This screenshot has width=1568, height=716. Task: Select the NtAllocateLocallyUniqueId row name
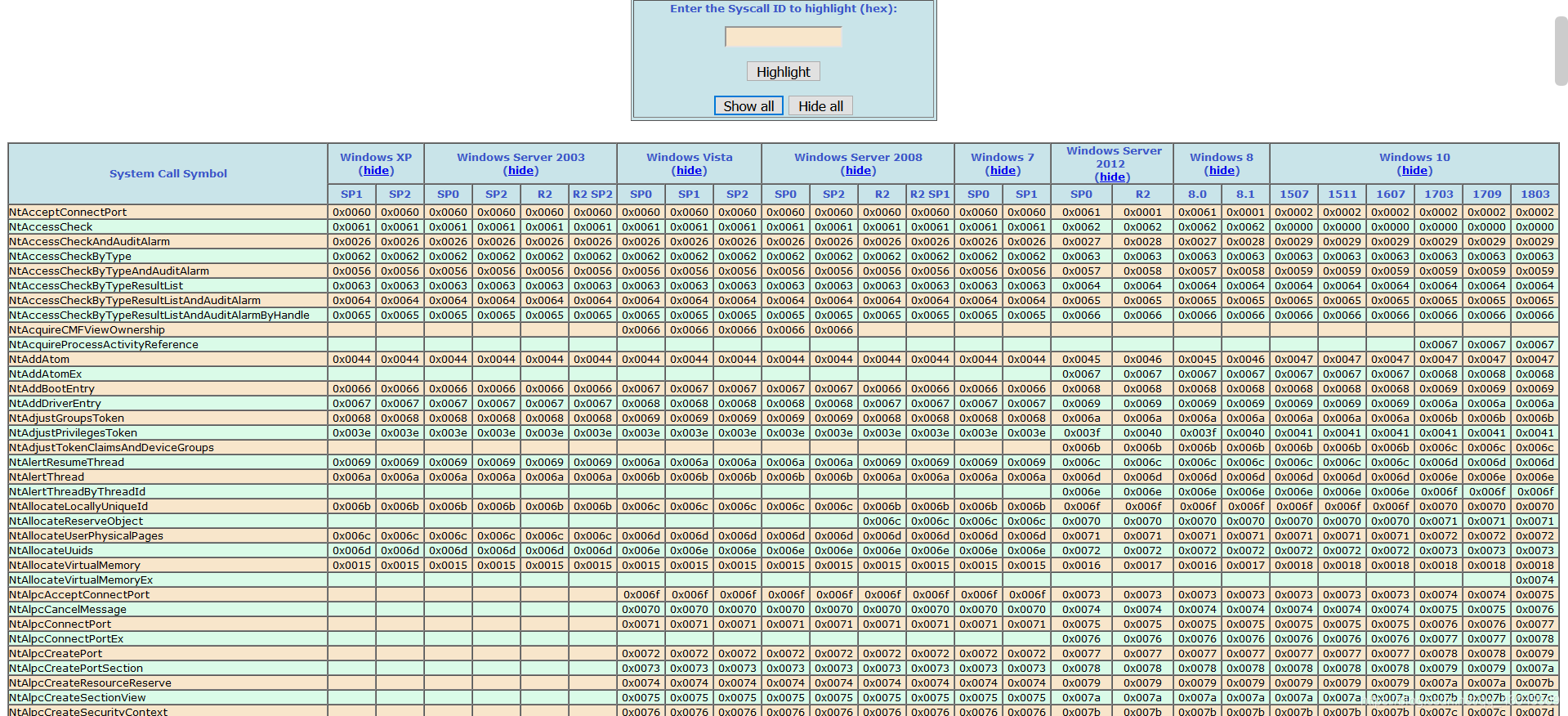[x=78, y=507]
